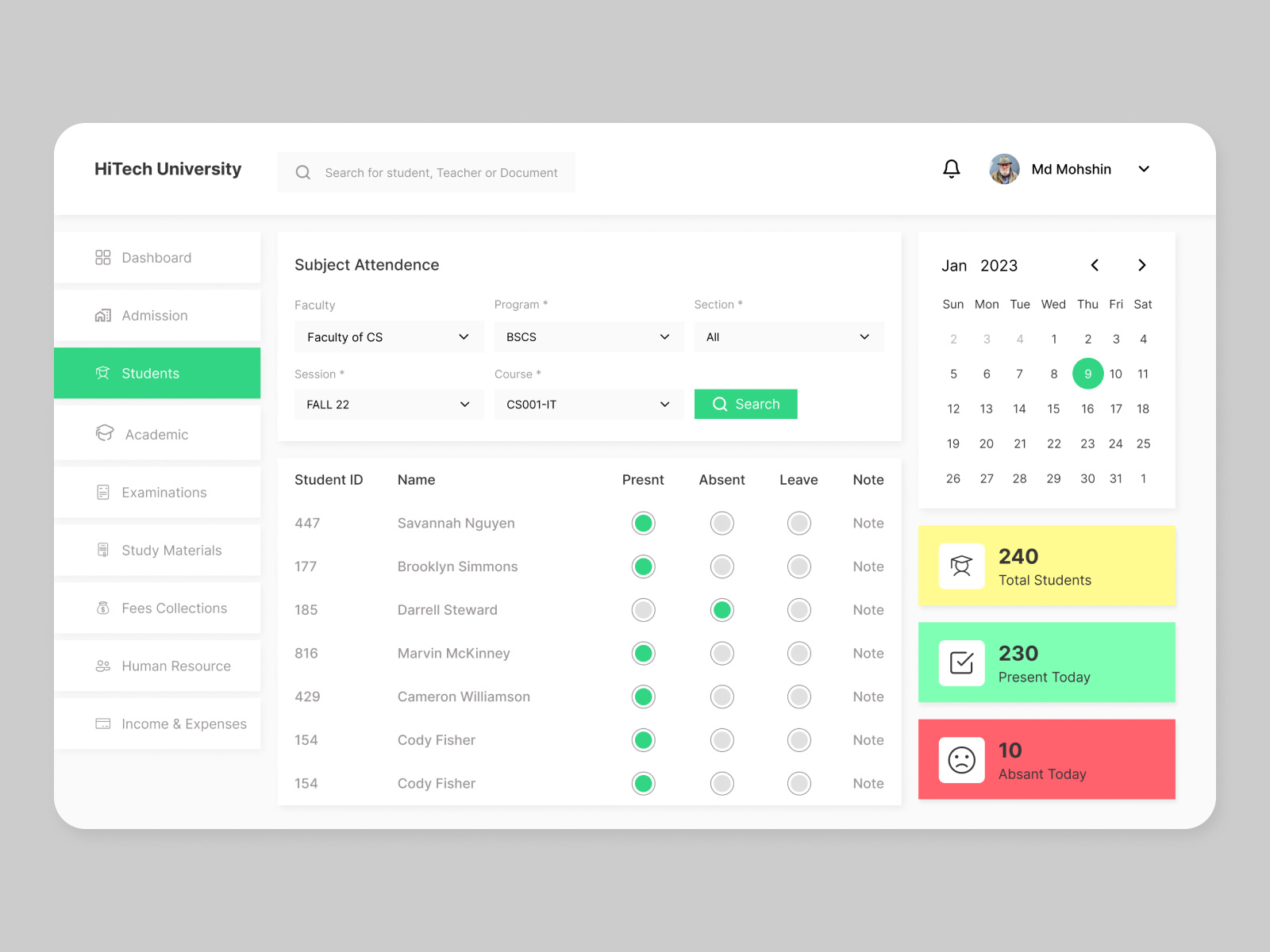Click the Study Materials icon

[x=102, y=550]
